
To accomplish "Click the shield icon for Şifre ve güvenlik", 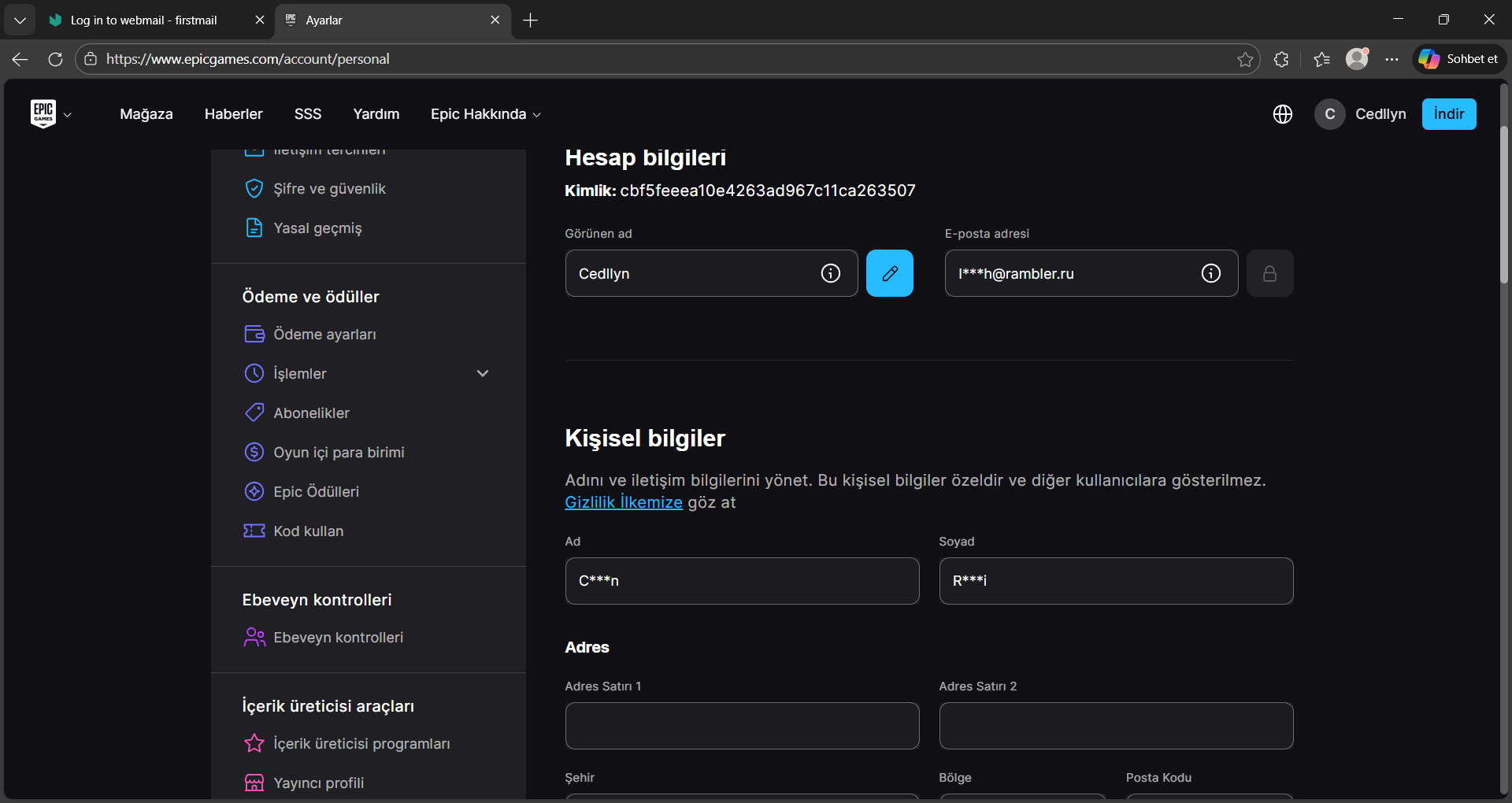I will (x=254, y=189).
